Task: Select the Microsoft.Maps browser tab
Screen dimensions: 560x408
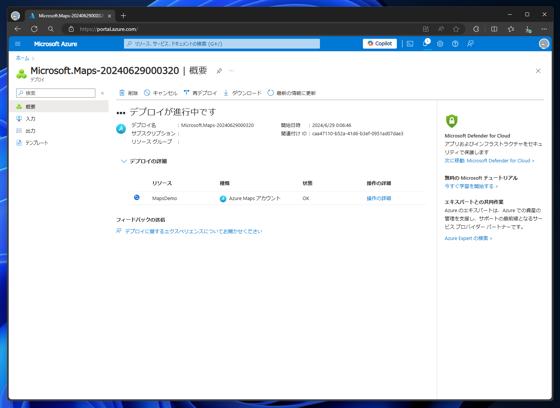Action: (71, 16)
